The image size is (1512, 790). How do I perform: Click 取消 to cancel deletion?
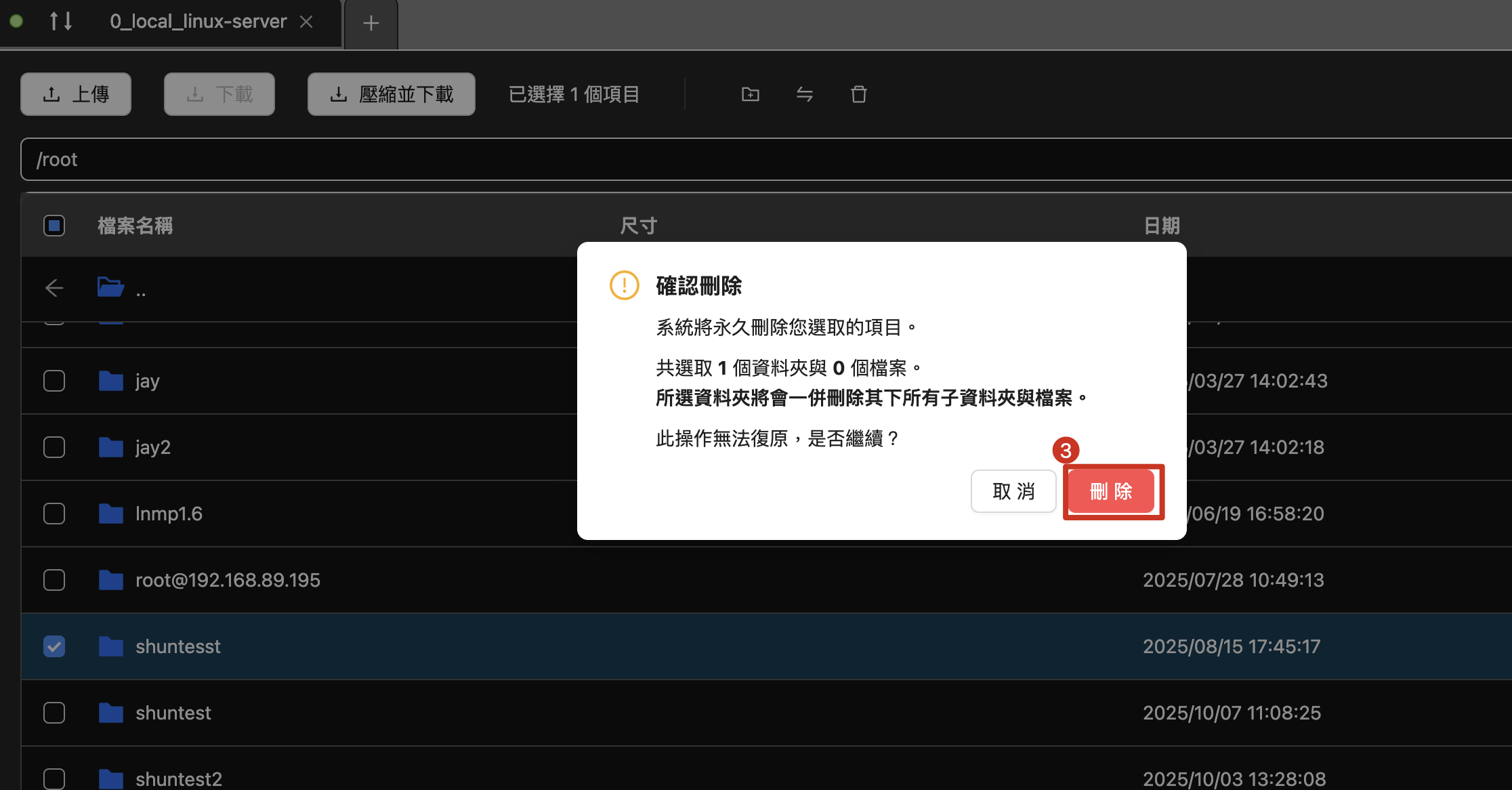pos(1013,491)
